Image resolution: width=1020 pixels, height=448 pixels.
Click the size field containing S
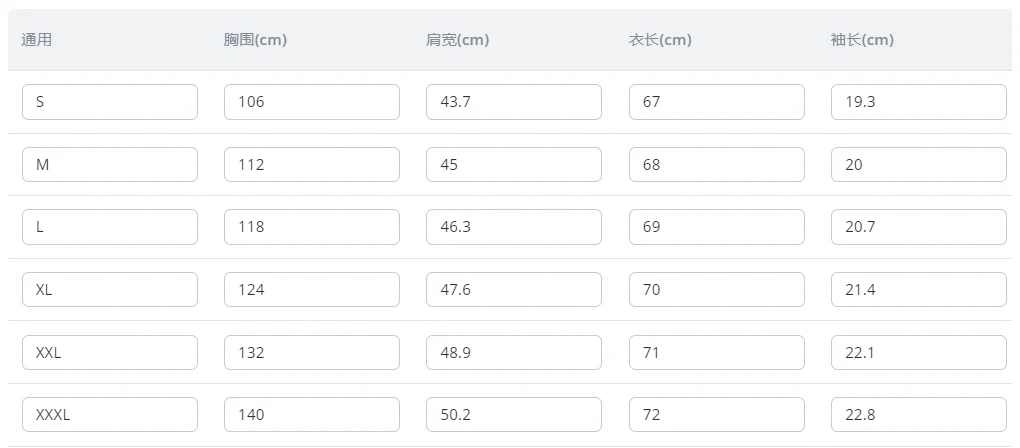coord(110,102)
